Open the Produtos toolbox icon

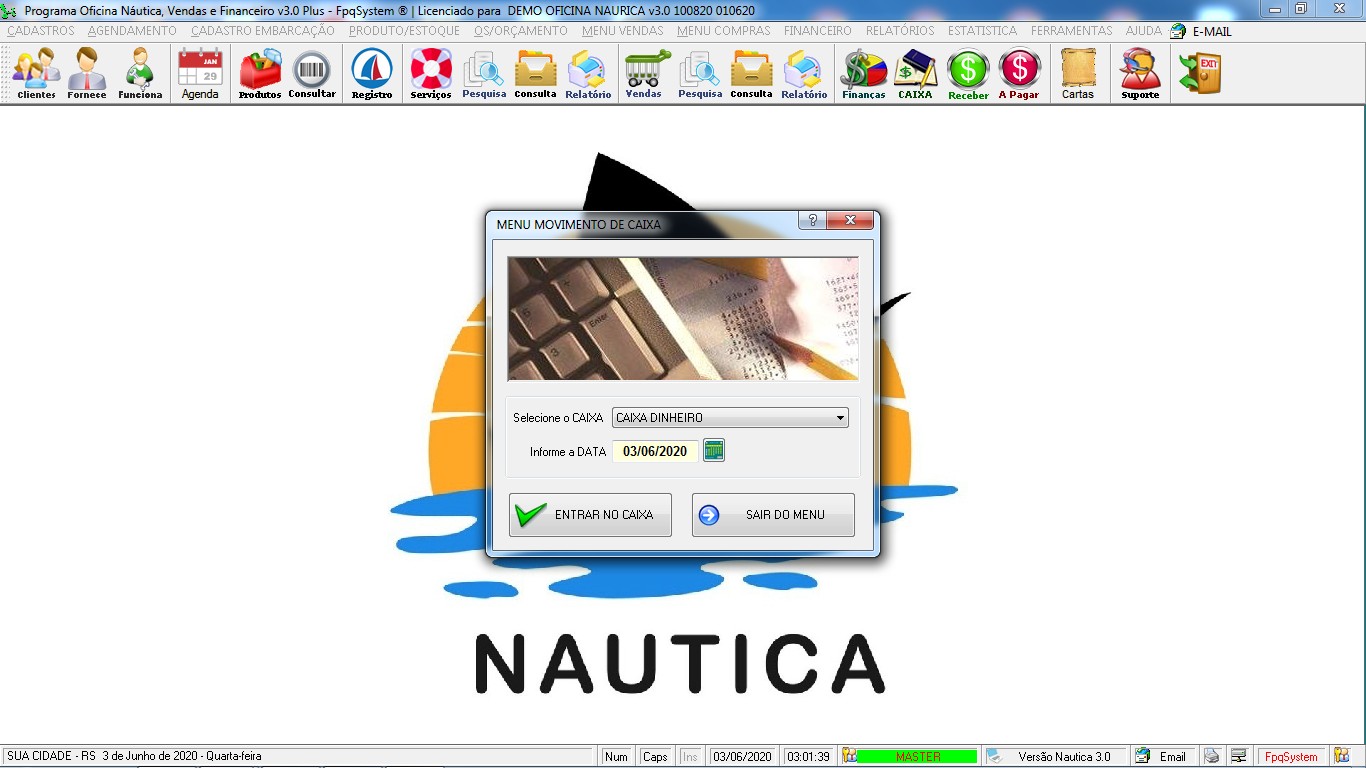pyautogui.click(x=260, y=74)
